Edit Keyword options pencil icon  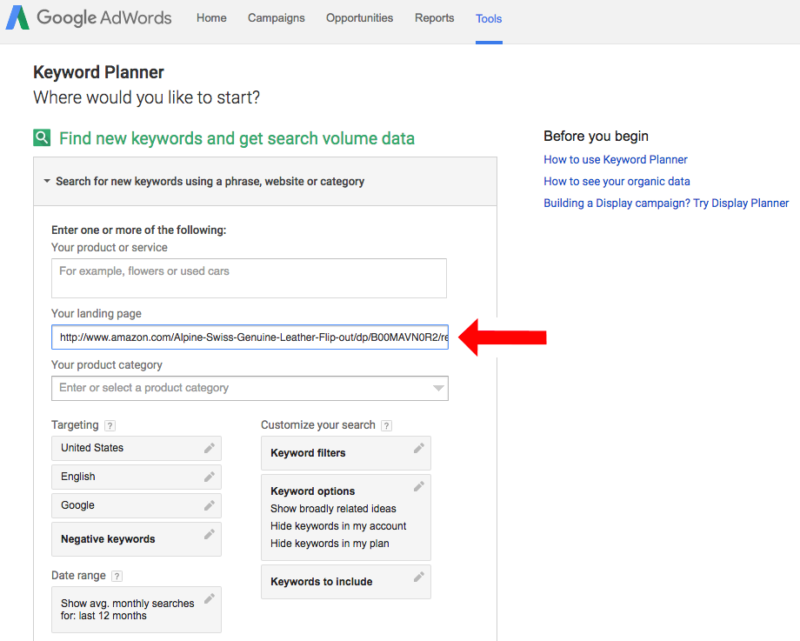(419, 486)
